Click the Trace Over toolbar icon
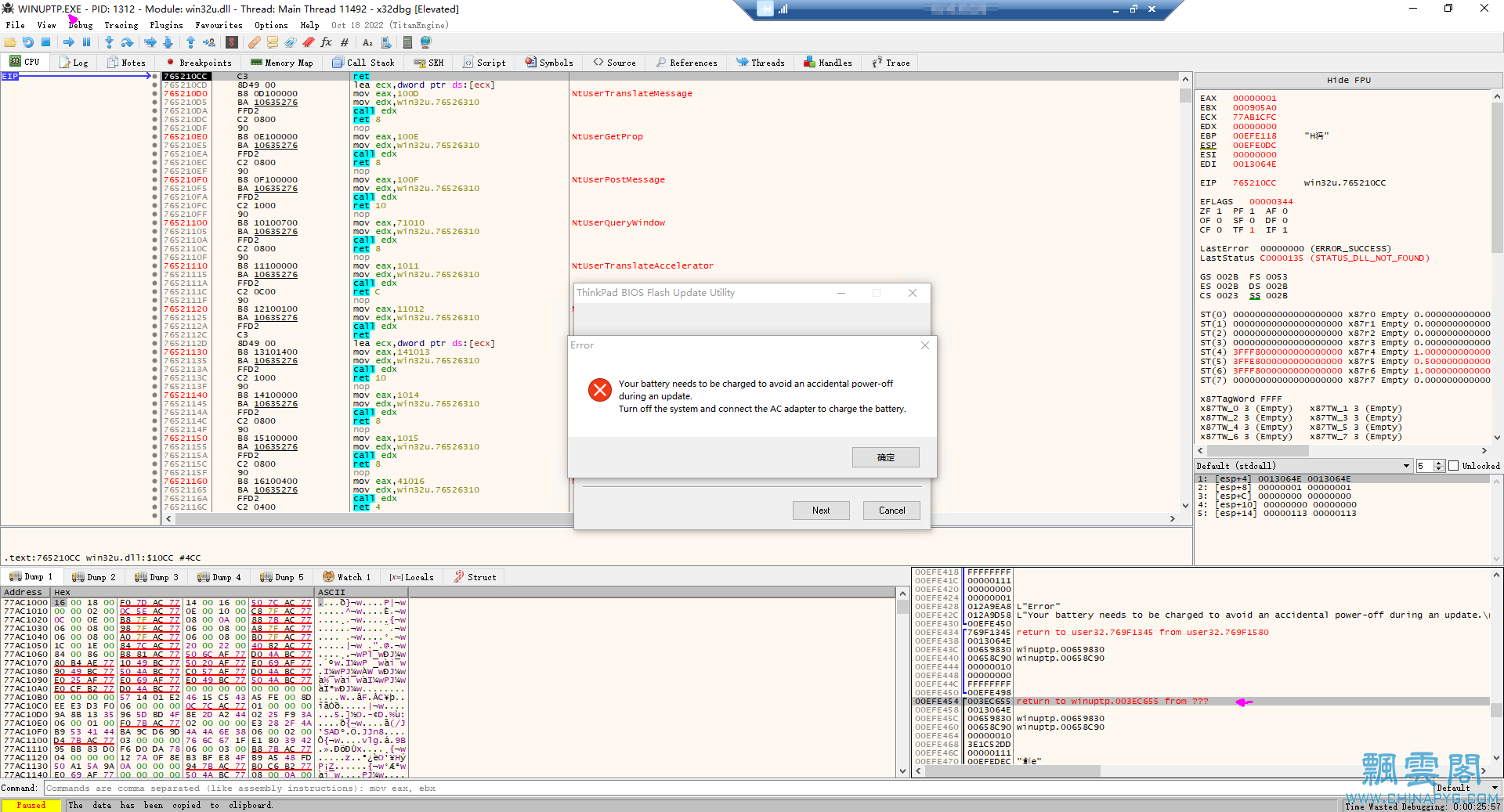 click(168, 42)
